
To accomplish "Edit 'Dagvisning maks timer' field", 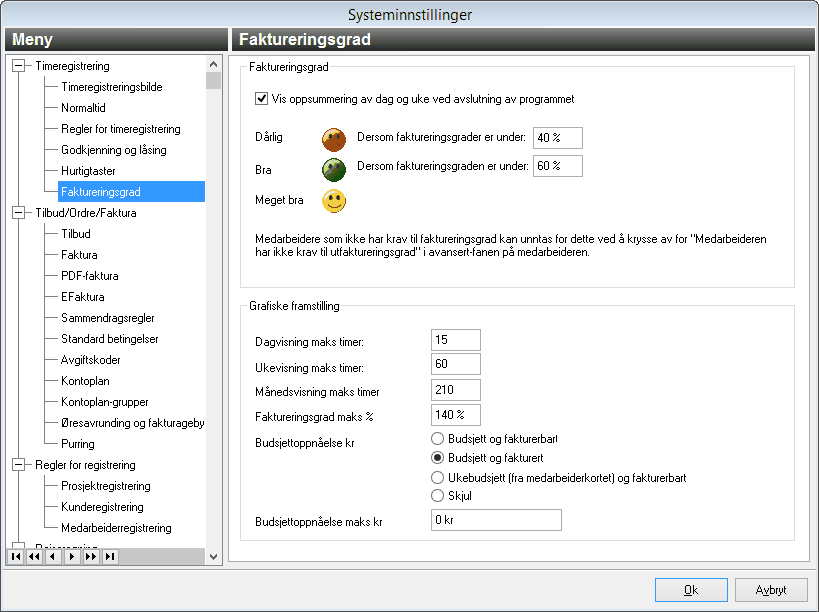I will point(455,340).
